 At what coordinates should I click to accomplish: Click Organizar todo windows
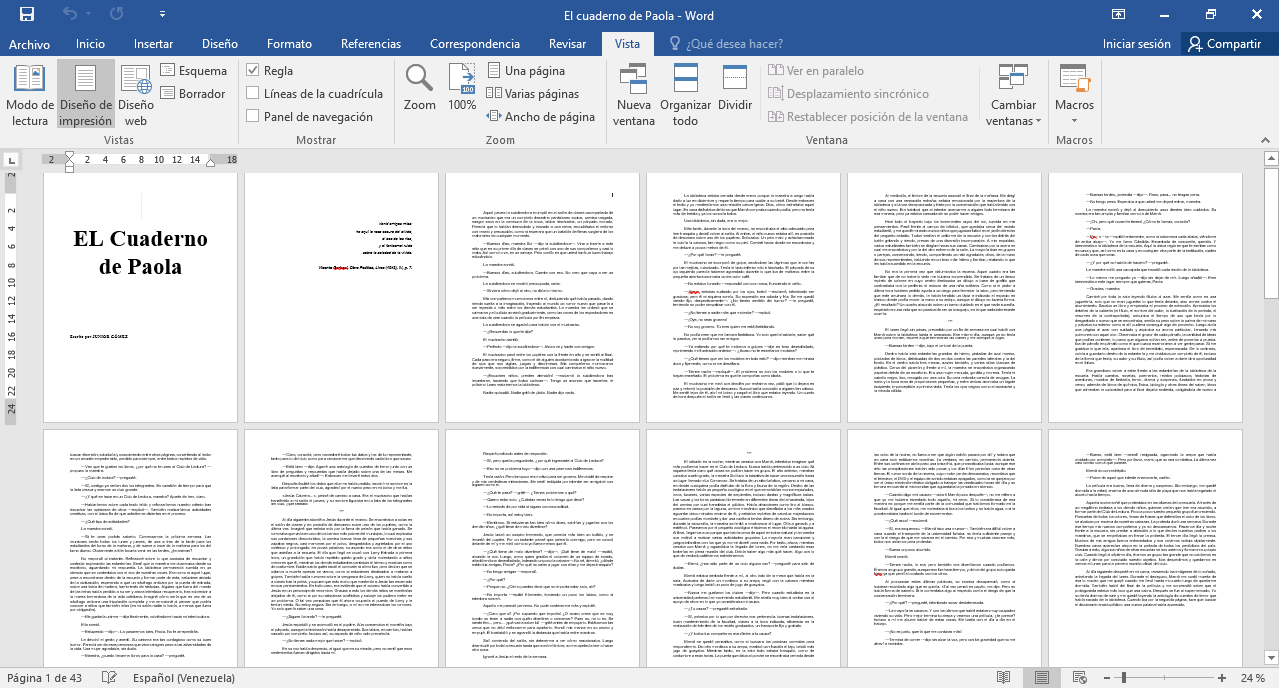click(686, 95)
